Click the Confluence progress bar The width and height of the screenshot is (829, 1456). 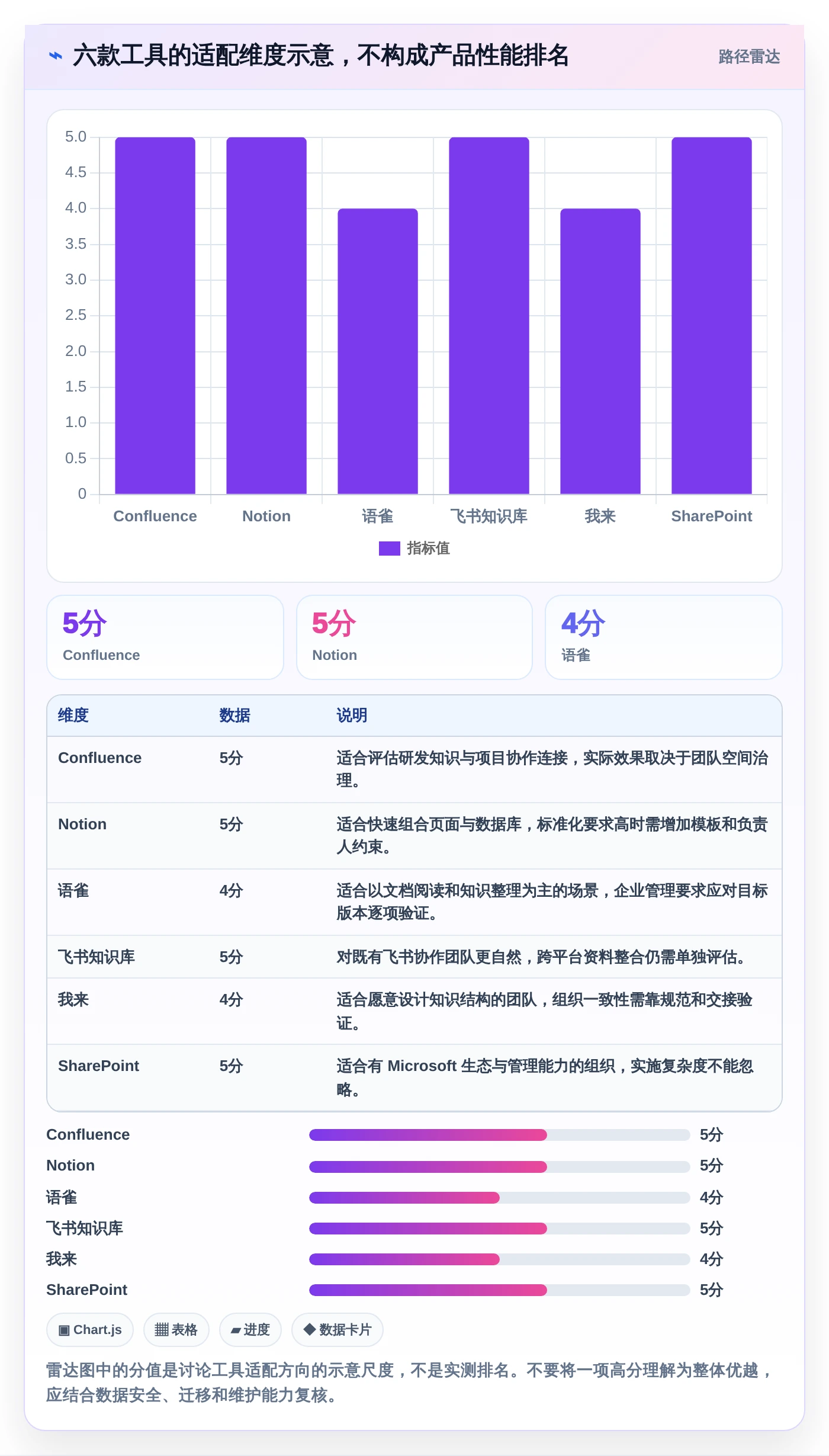(499, 1135)
